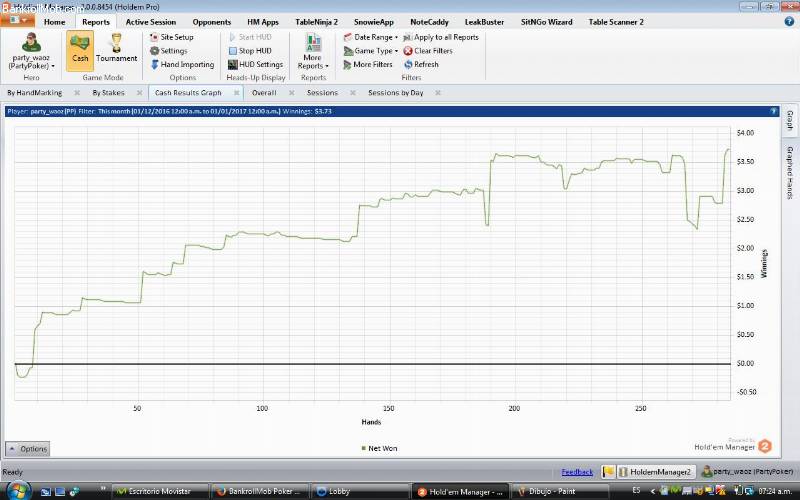Apply filters to all Reports
The height and width of the screenshot is (500, 800).
441,37
